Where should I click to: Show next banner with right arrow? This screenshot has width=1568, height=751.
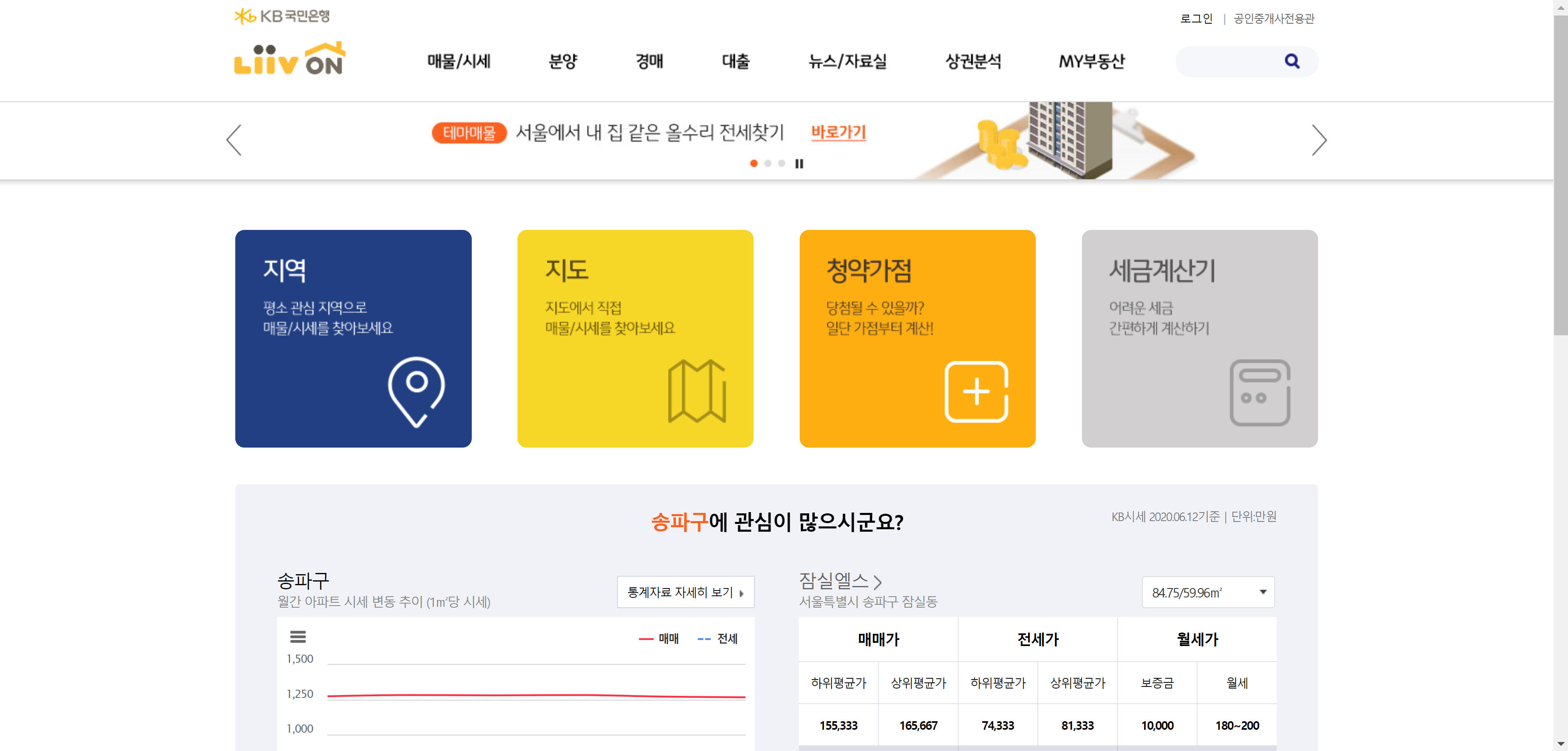1318,140
